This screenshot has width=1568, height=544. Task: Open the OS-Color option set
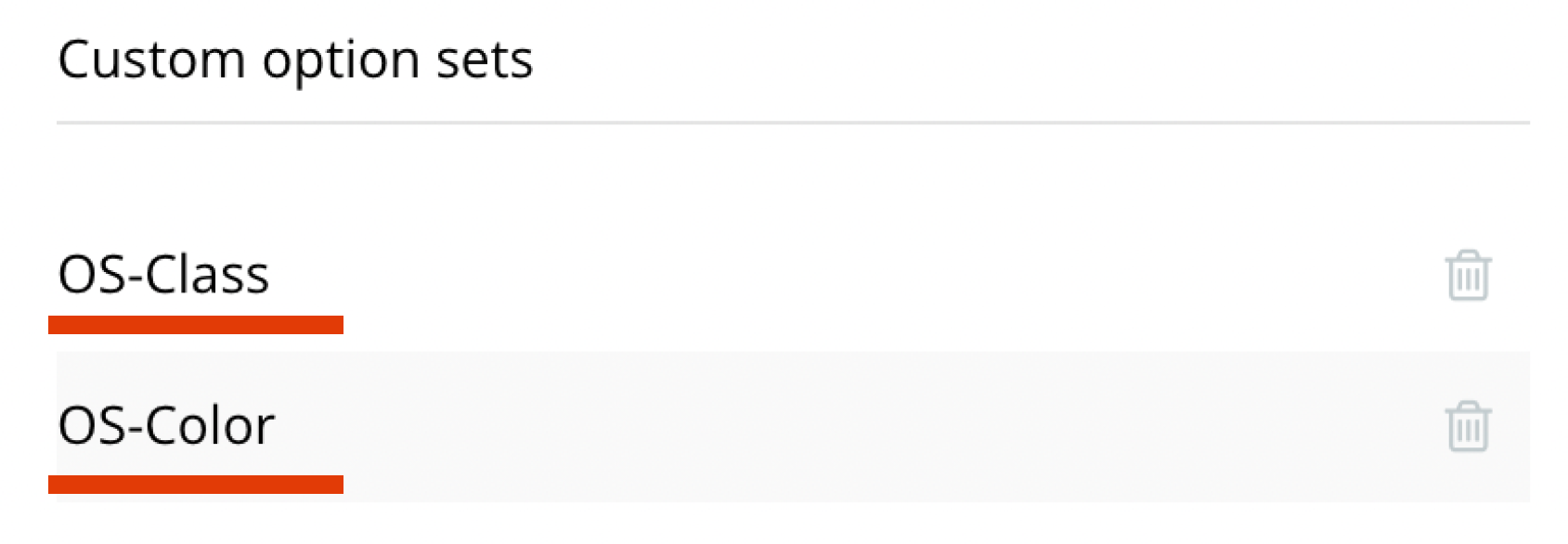click(x=166, y=426)
